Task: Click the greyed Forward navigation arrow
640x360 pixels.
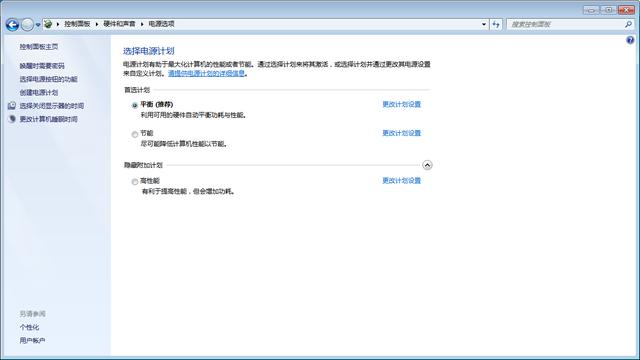Action: click(27, 25)
